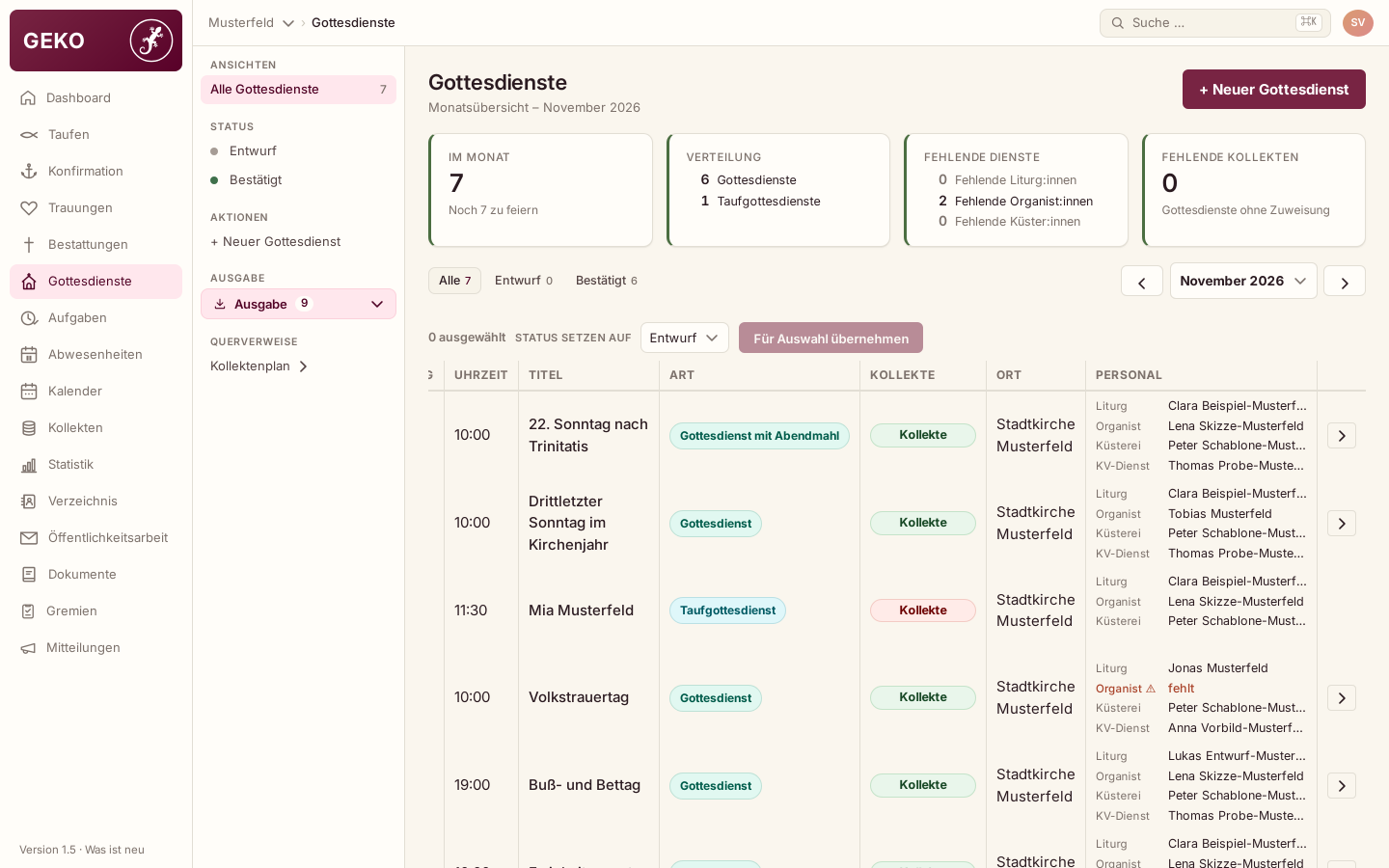Image resolution: width=1389 pixels, height=868 pixels.
Task: Select the Entwurf 0 filter tab
Action: tap(524, 281)
